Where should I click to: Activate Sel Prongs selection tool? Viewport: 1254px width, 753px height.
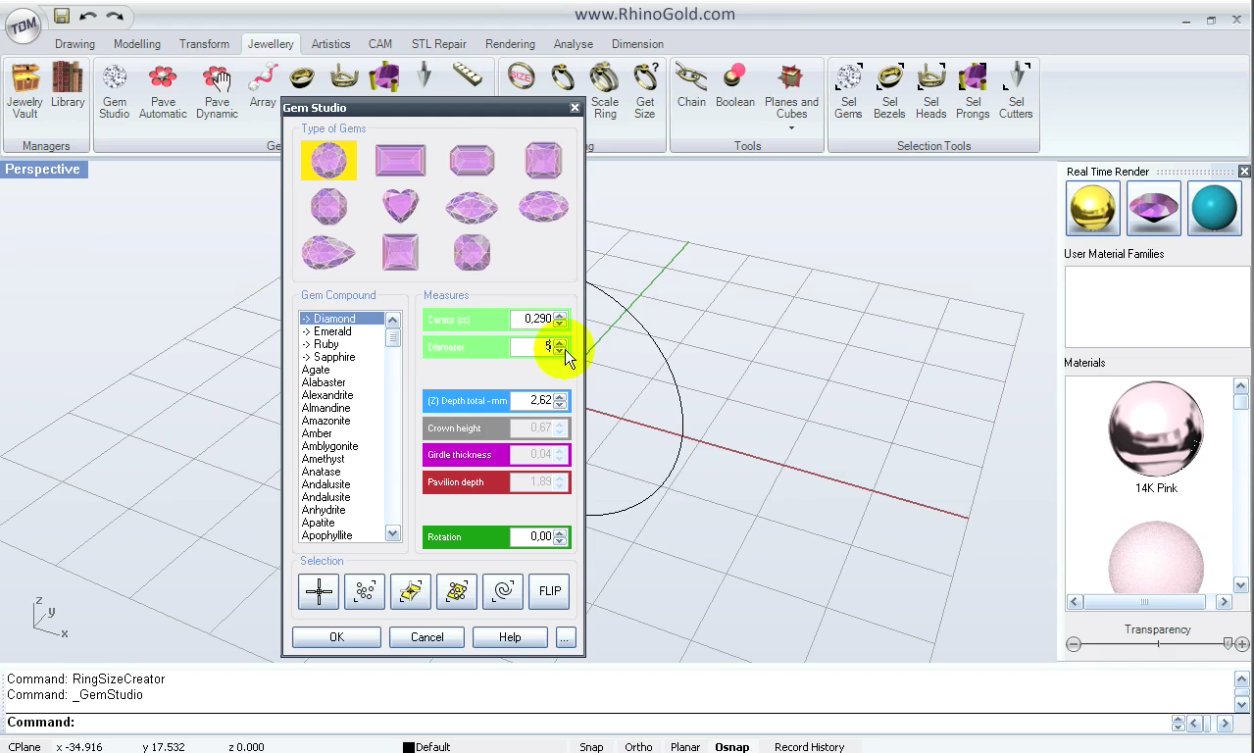tap(973, 91)
